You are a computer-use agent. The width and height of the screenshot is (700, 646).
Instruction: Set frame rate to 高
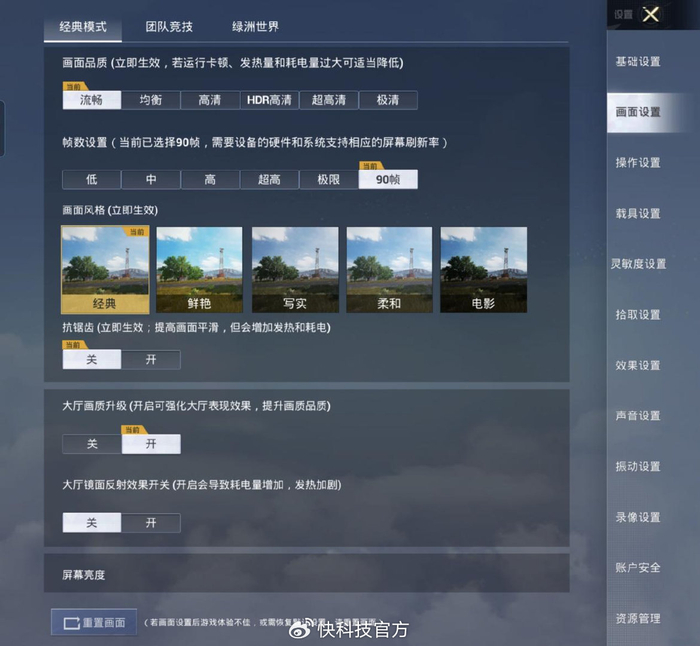[x=210, y=179]
